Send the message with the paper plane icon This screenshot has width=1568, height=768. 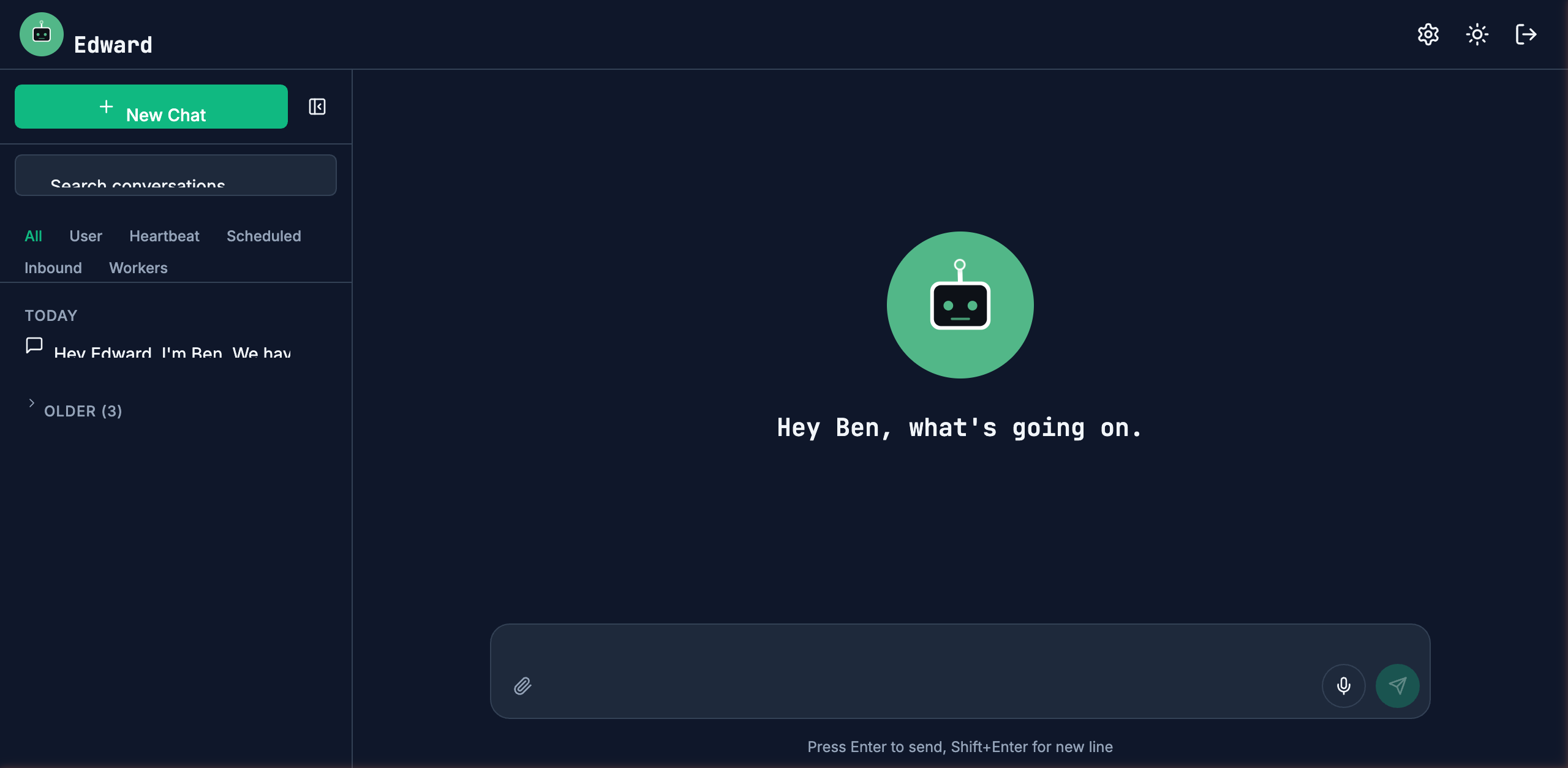pyautogui.click(x=1397, y=686)
